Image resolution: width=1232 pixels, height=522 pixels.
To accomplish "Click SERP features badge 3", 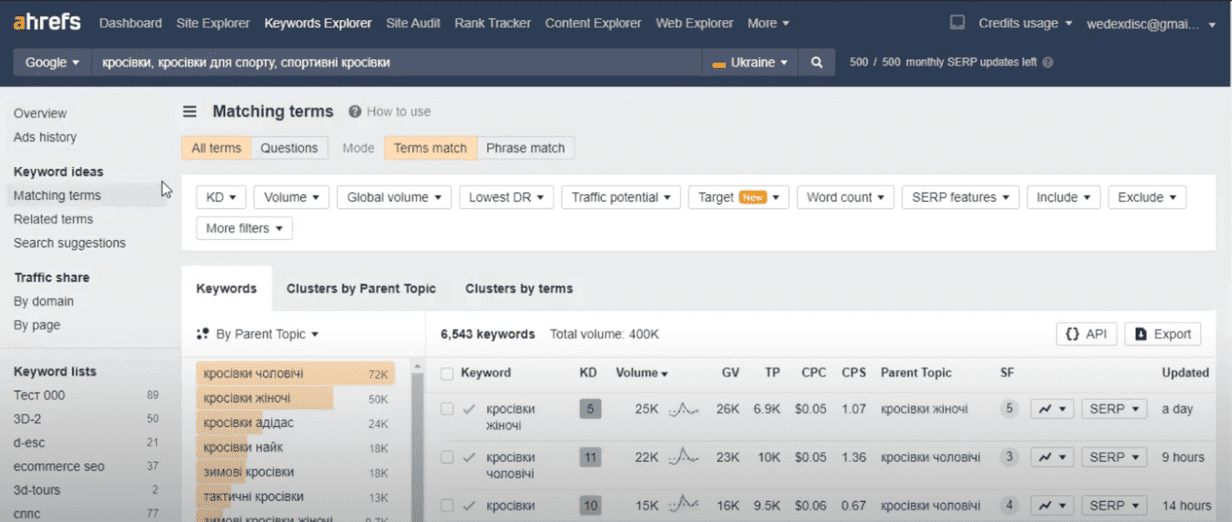I will click(x=1010, y=457).
